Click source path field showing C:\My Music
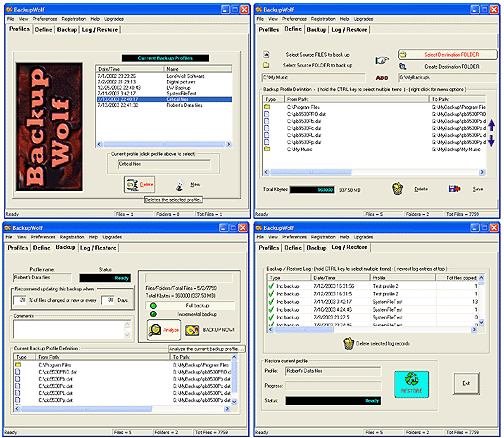Image resolution: width=504 pixels, height=438 pixels. pyautogui.click(x=314, y=78)
